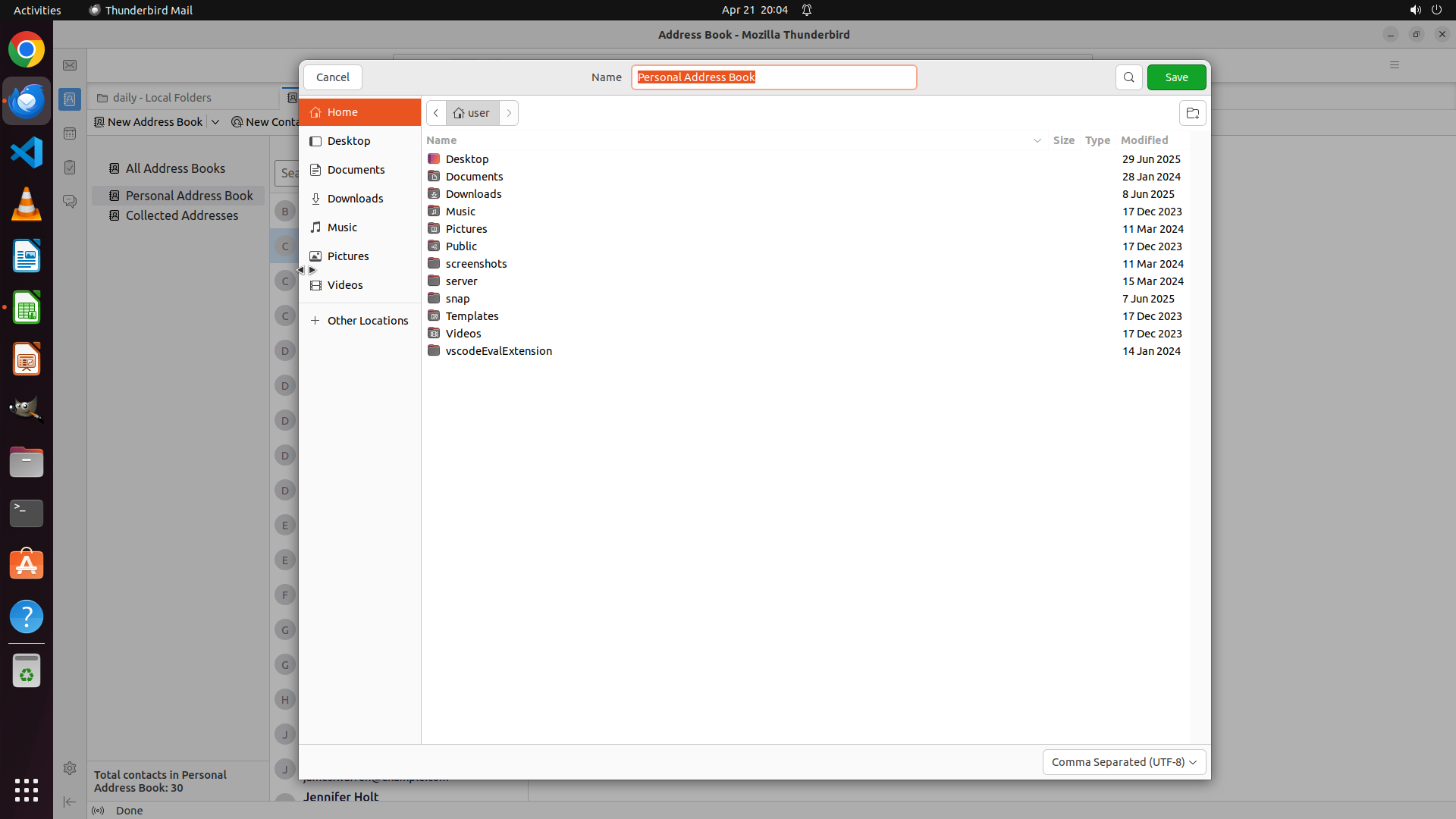1456x819 pixels.
Task: Click the file Name input field
Action: [x=773, y=77]
